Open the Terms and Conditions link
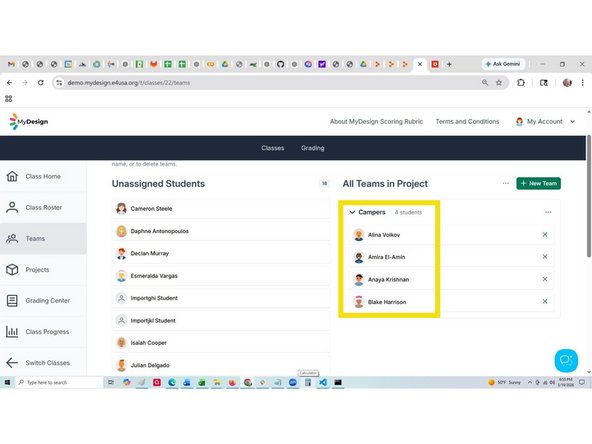Viewport: 592px width, 444px height. point(467,122)
